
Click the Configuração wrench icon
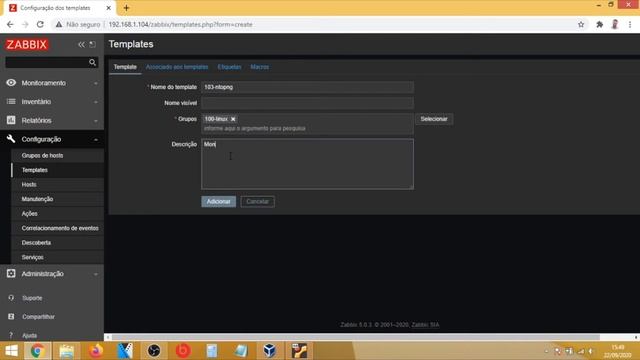pyautogui.click(x=11, y=139)
